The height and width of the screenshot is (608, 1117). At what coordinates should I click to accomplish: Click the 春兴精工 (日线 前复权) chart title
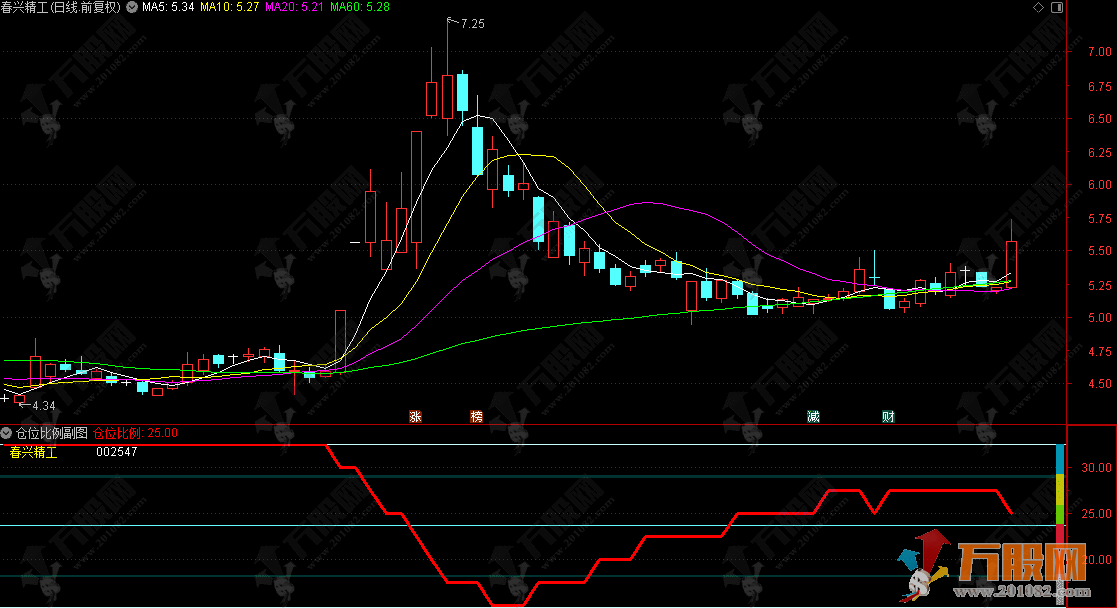(63, 7)
